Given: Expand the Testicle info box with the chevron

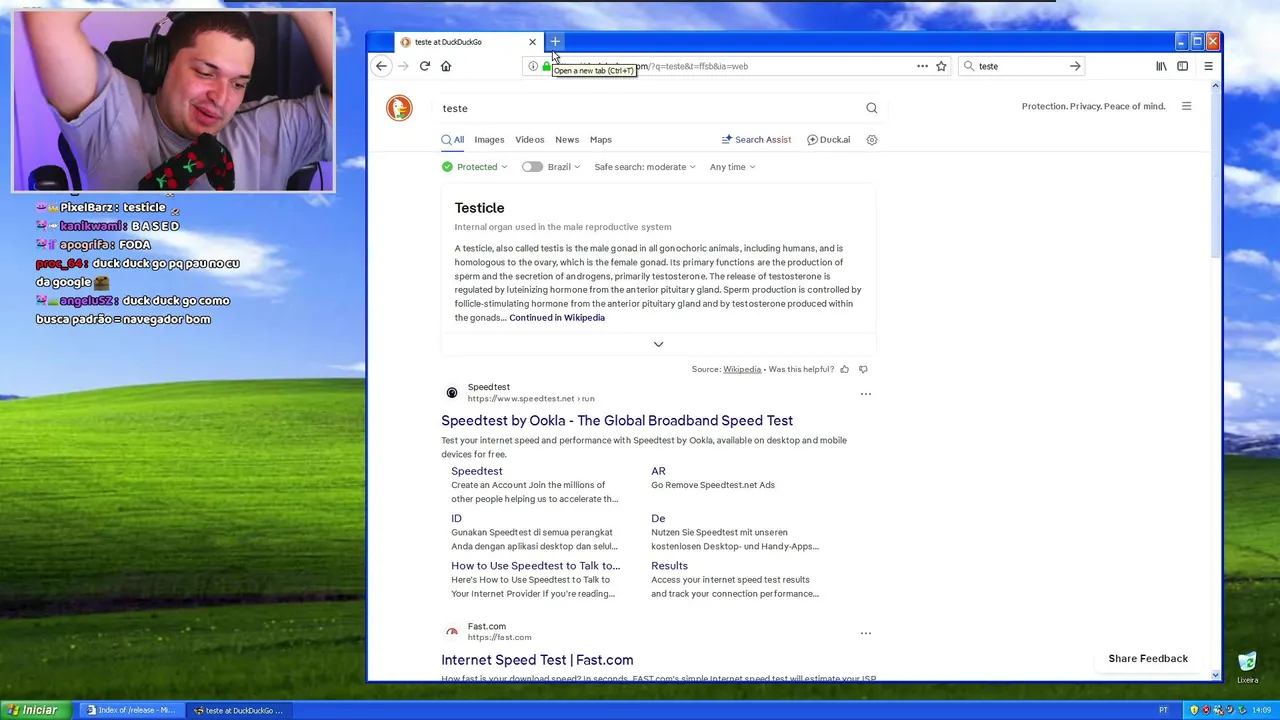Looking at the screenshot, I should coord(658,344).
